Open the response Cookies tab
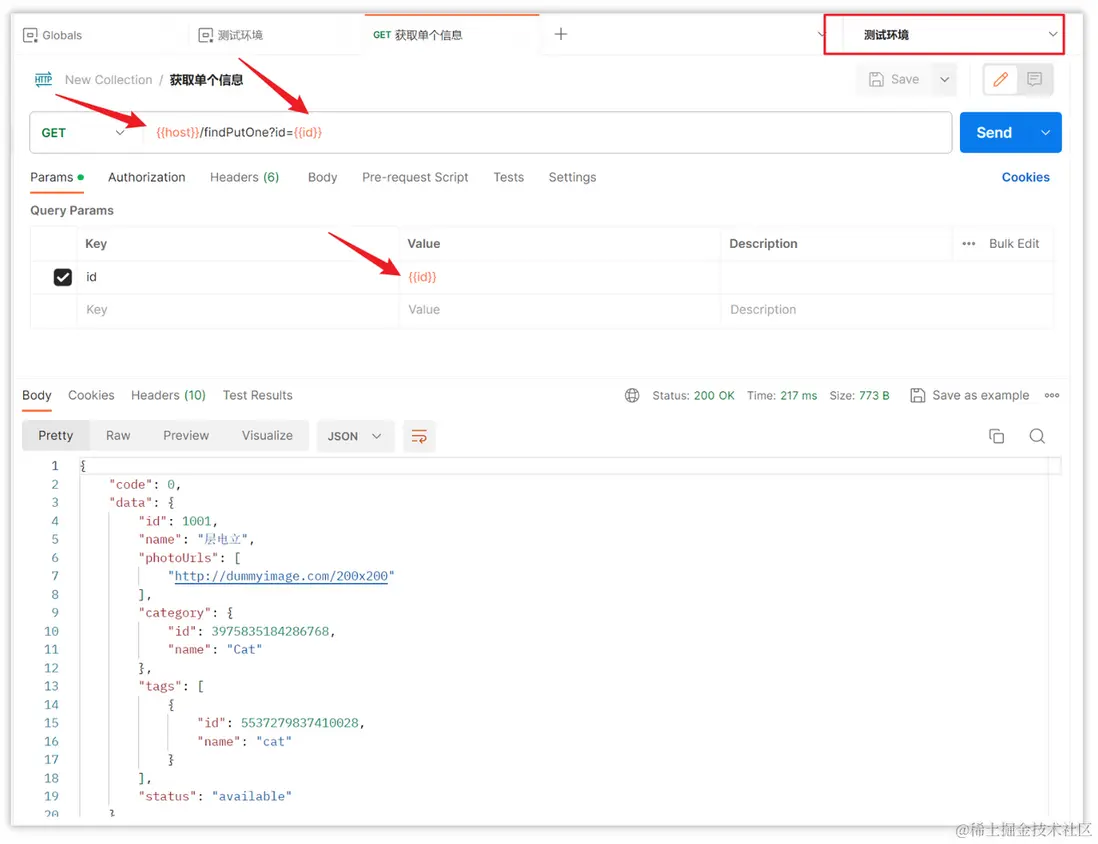Image resolution: width=1098 pixels, height=844 pixels. [x=91, y=396]
